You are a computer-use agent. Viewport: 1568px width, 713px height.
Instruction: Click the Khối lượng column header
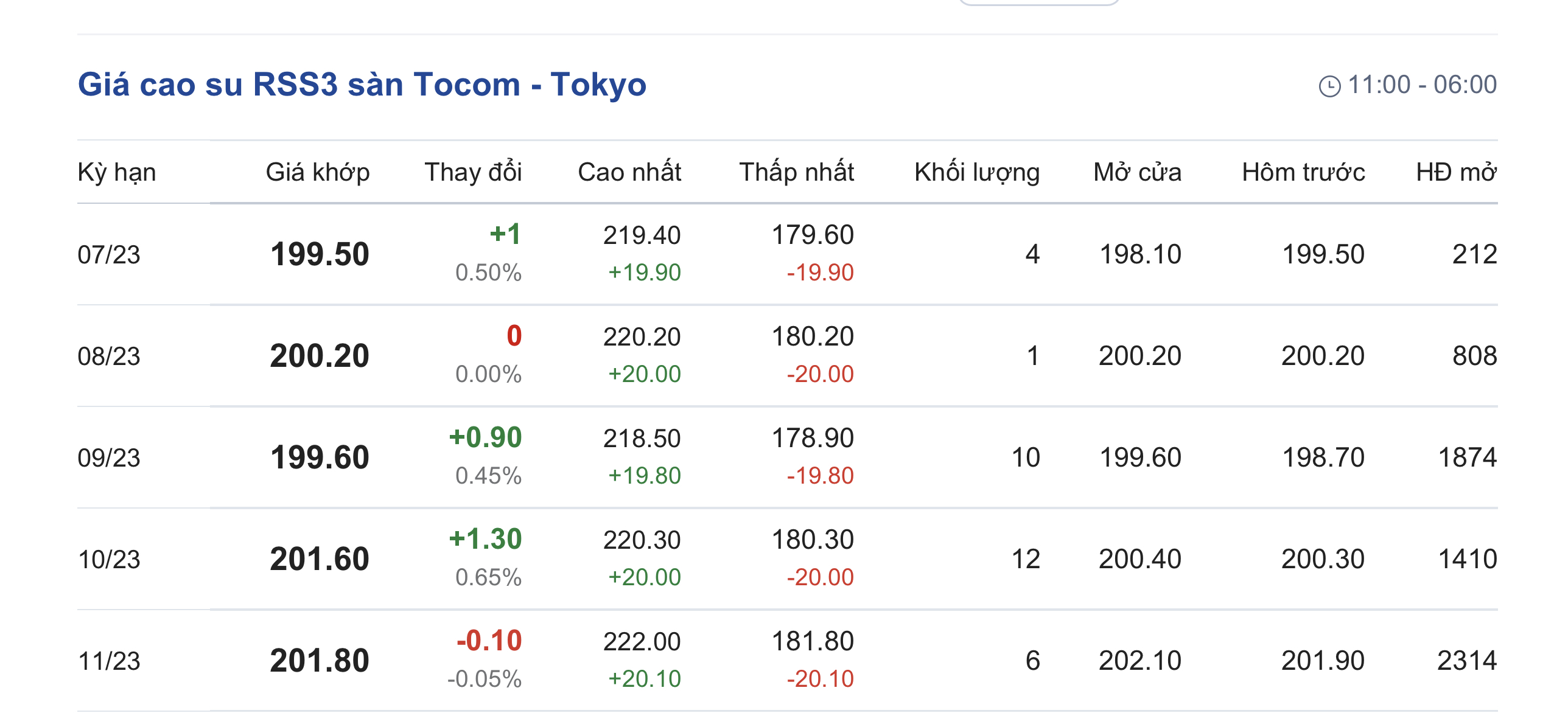(x=976, y=172)
